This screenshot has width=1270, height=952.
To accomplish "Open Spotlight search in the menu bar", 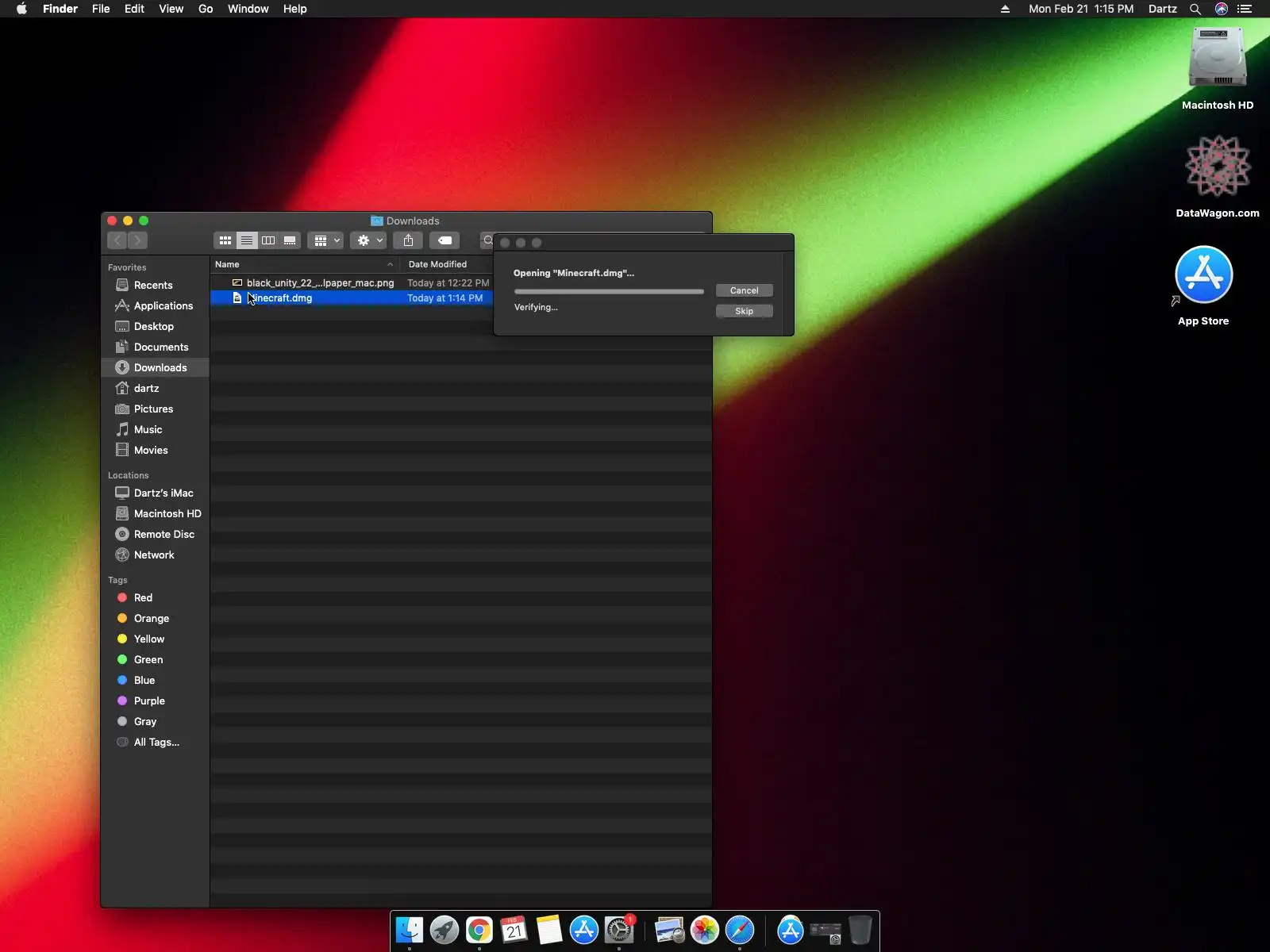I will (x=1195, y=9).
